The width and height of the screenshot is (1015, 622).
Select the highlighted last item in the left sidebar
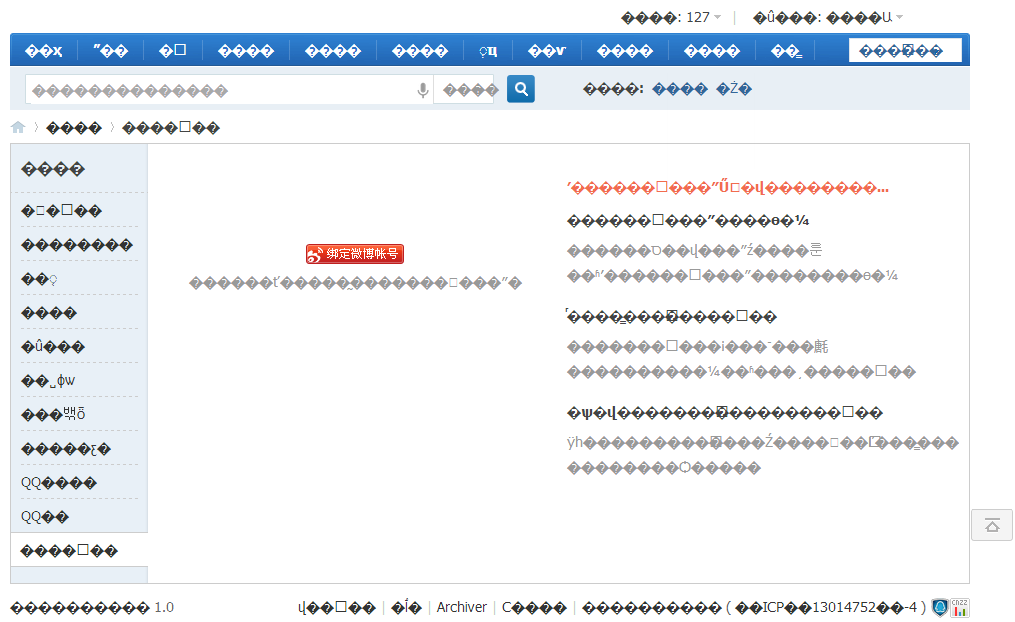click(79, 550)
